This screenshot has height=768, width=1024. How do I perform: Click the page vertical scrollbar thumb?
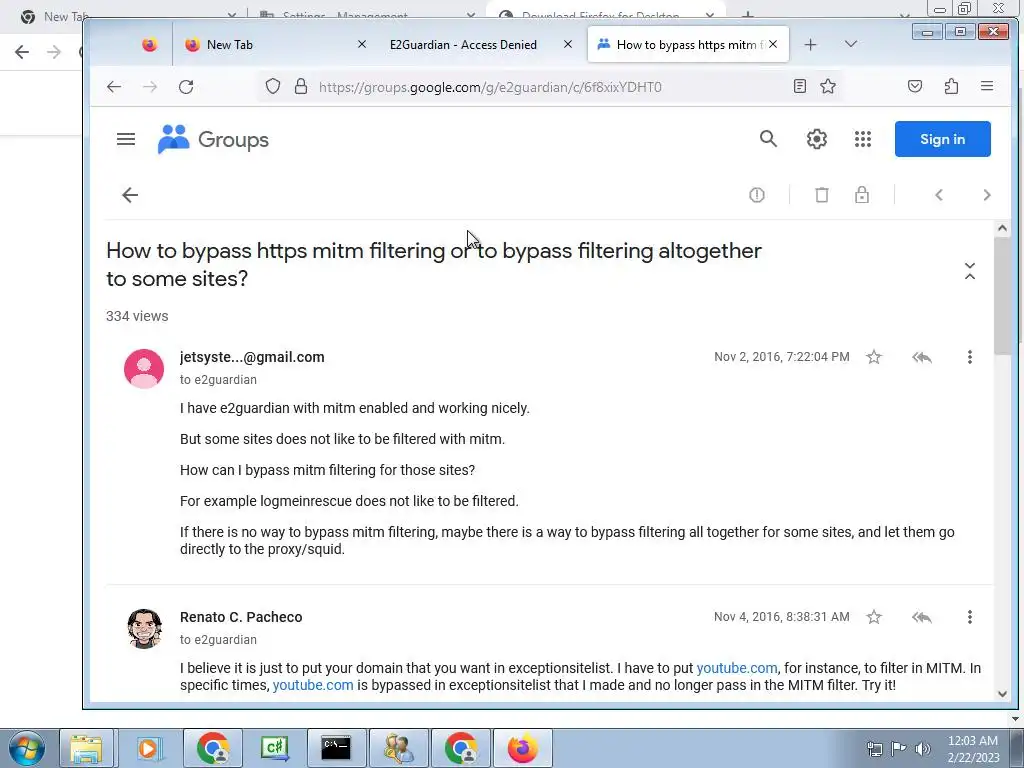coord(1002,296)
